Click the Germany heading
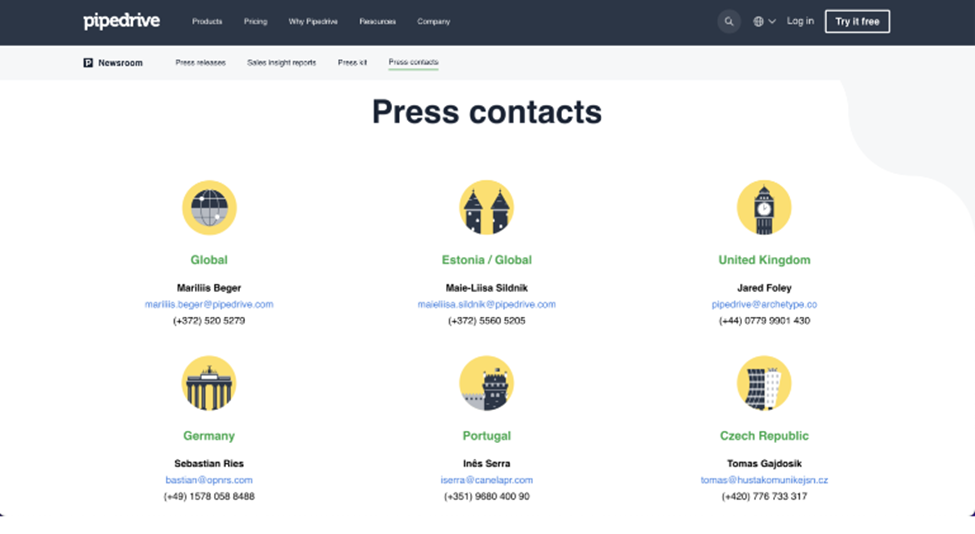Image resolution: width=975 pixels, height=534 pixels. (x=209, y=436)
